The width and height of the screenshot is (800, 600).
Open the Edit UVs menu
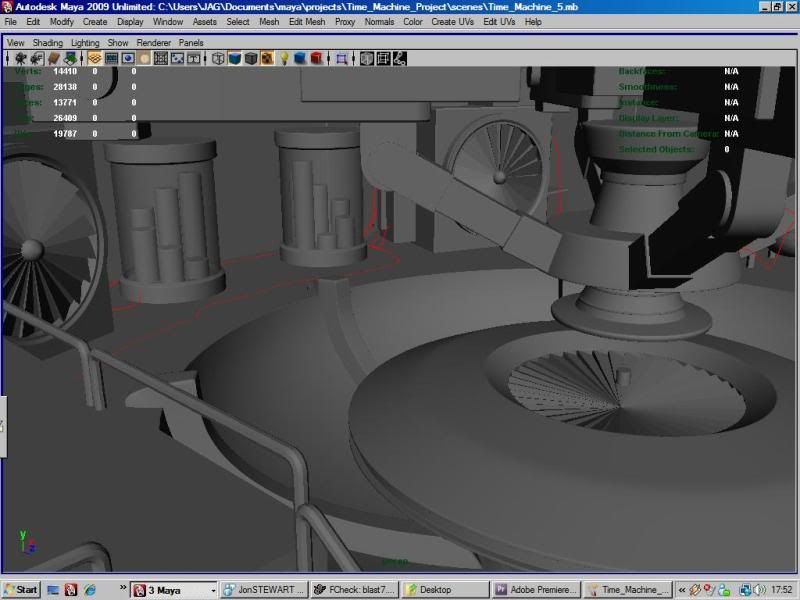[499, 22]
